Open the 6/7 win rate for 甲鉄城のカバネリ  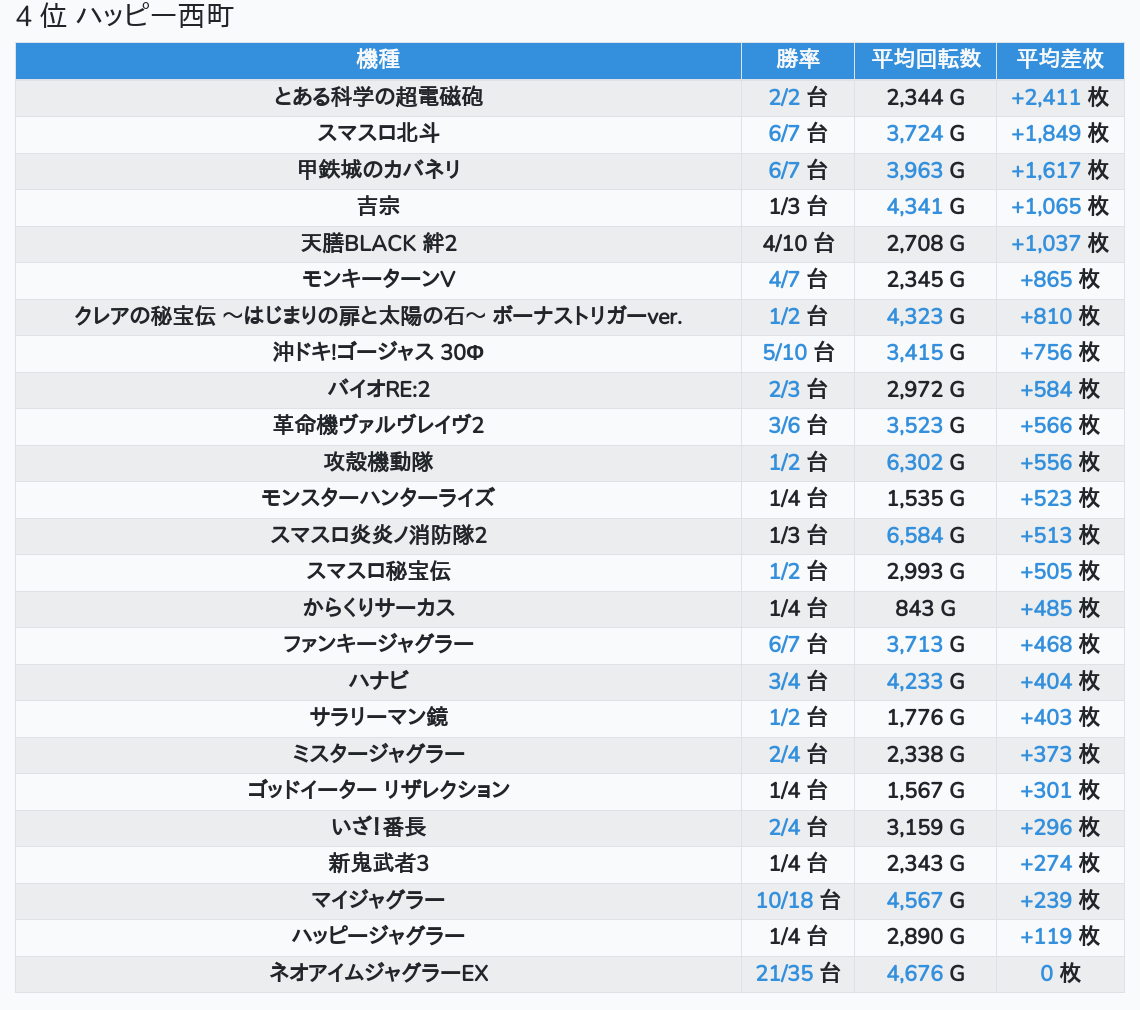pyautogui.click(x=784, y=170)
